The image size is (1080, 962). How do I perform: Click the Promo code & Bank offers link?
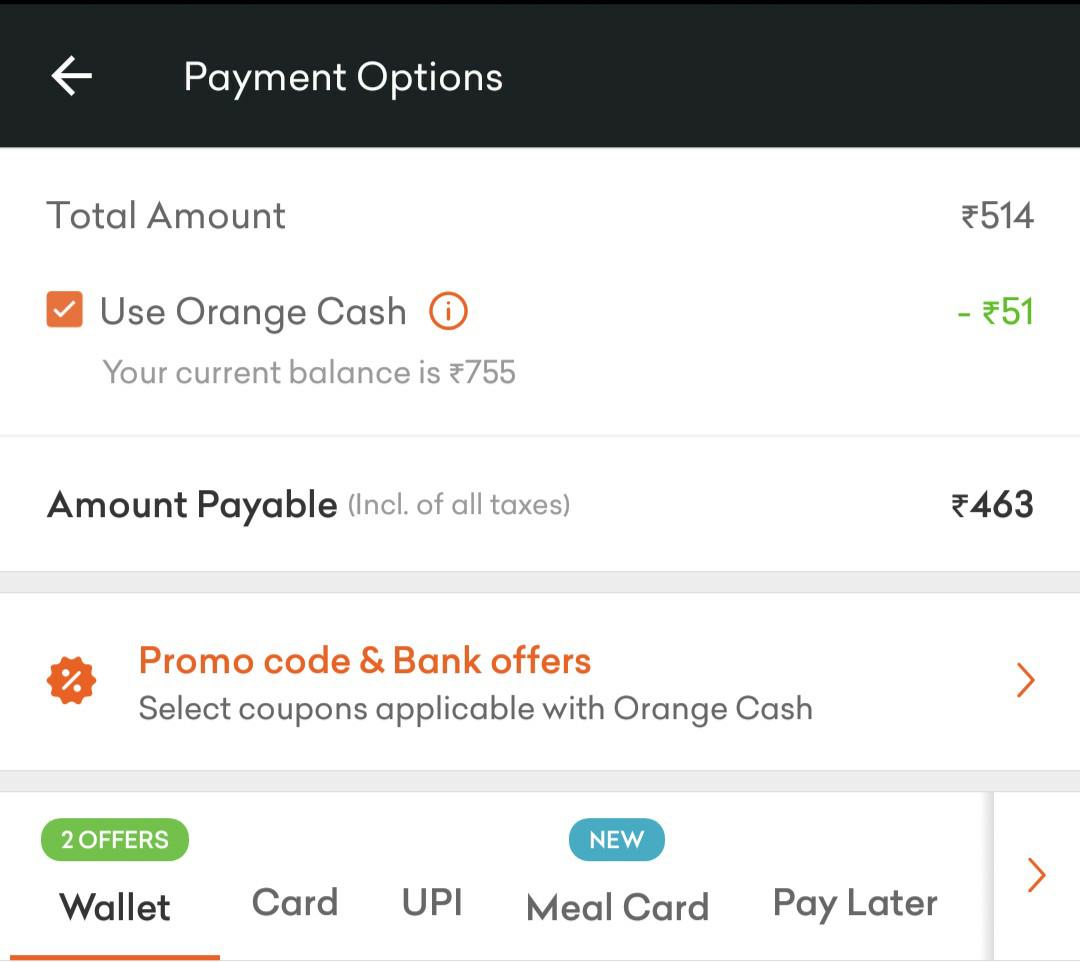365,660
